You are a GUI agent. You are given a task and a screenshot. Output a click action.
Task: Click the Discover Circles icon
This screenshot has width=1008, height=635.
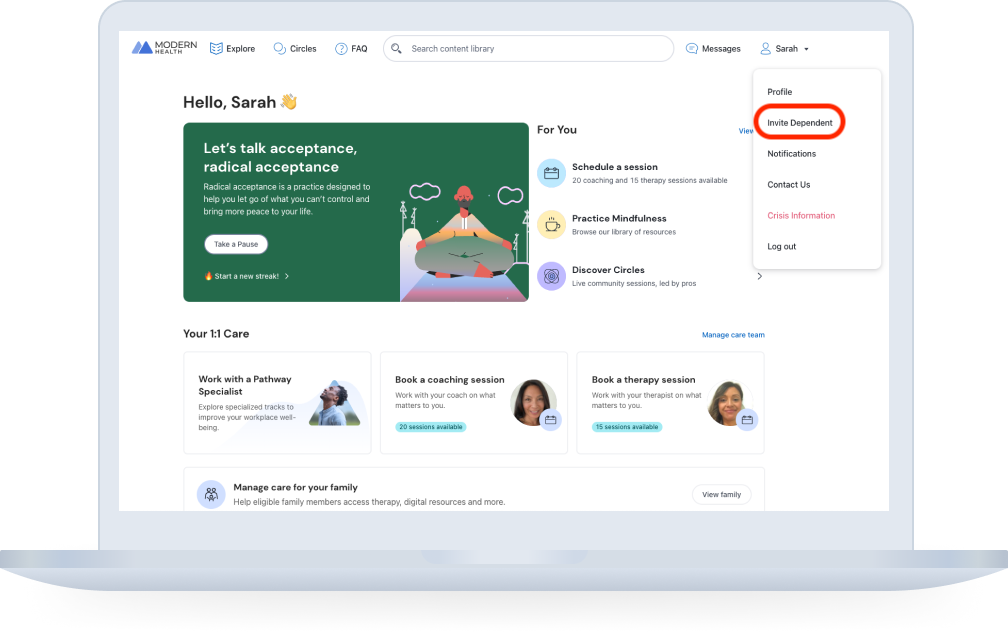tap(552, 276)
